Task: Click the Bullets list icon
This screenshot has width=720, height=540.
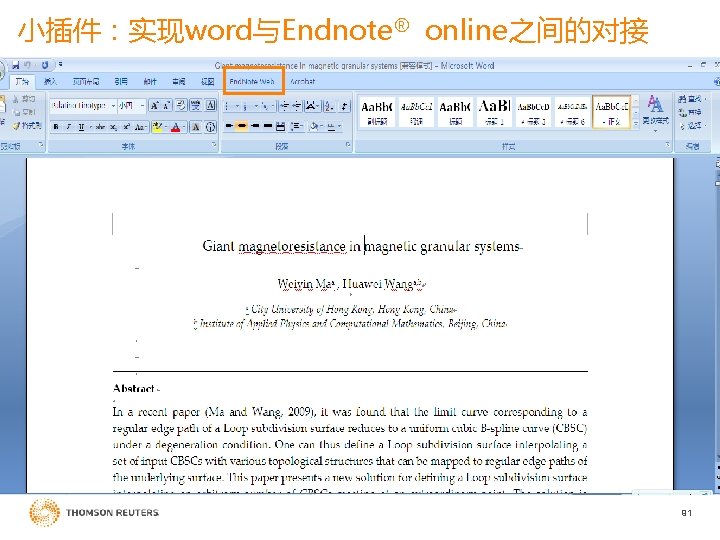Action: [228, 107]
